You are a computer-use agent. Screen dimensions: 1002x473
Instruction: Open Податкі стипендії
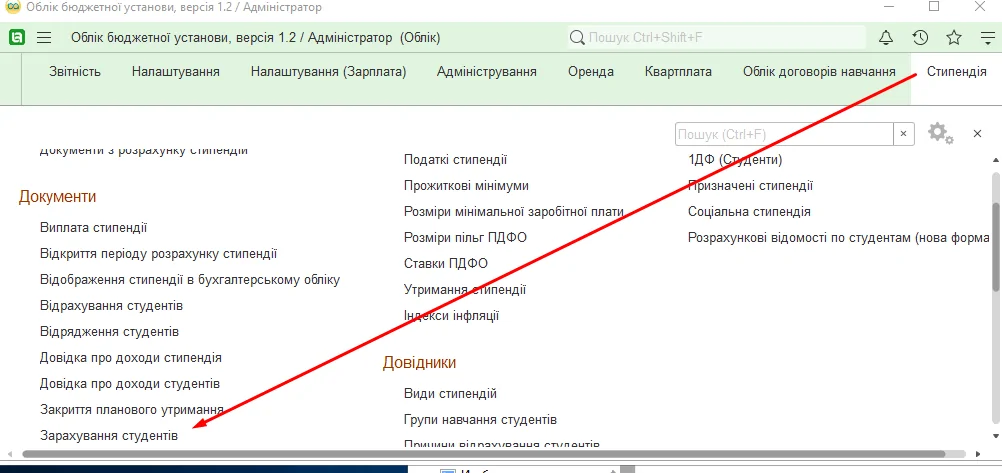tap(455, 160)
